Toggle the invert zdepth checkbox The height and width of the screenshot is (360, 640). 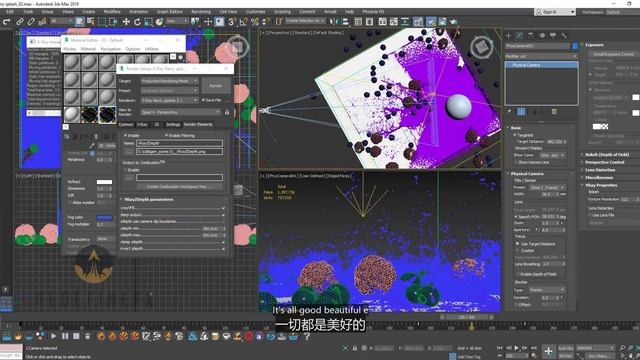[x=223, y=249]
